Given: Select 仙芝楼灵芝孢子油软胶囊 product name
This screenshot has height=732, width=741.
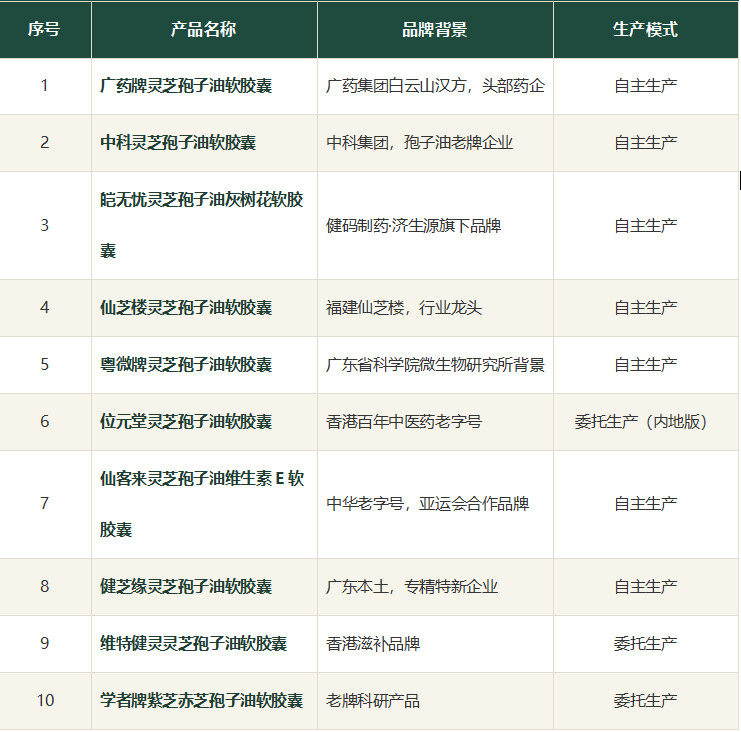Looking at the screenshot, I should pos(186,308).
